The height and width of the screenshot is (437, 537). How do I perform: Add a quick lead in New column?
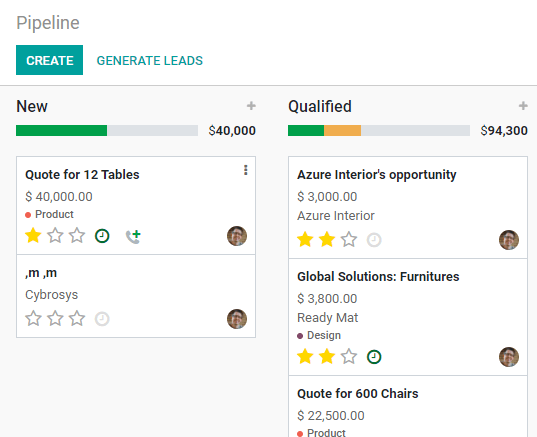pyautogui.click(x=251, y=106)
